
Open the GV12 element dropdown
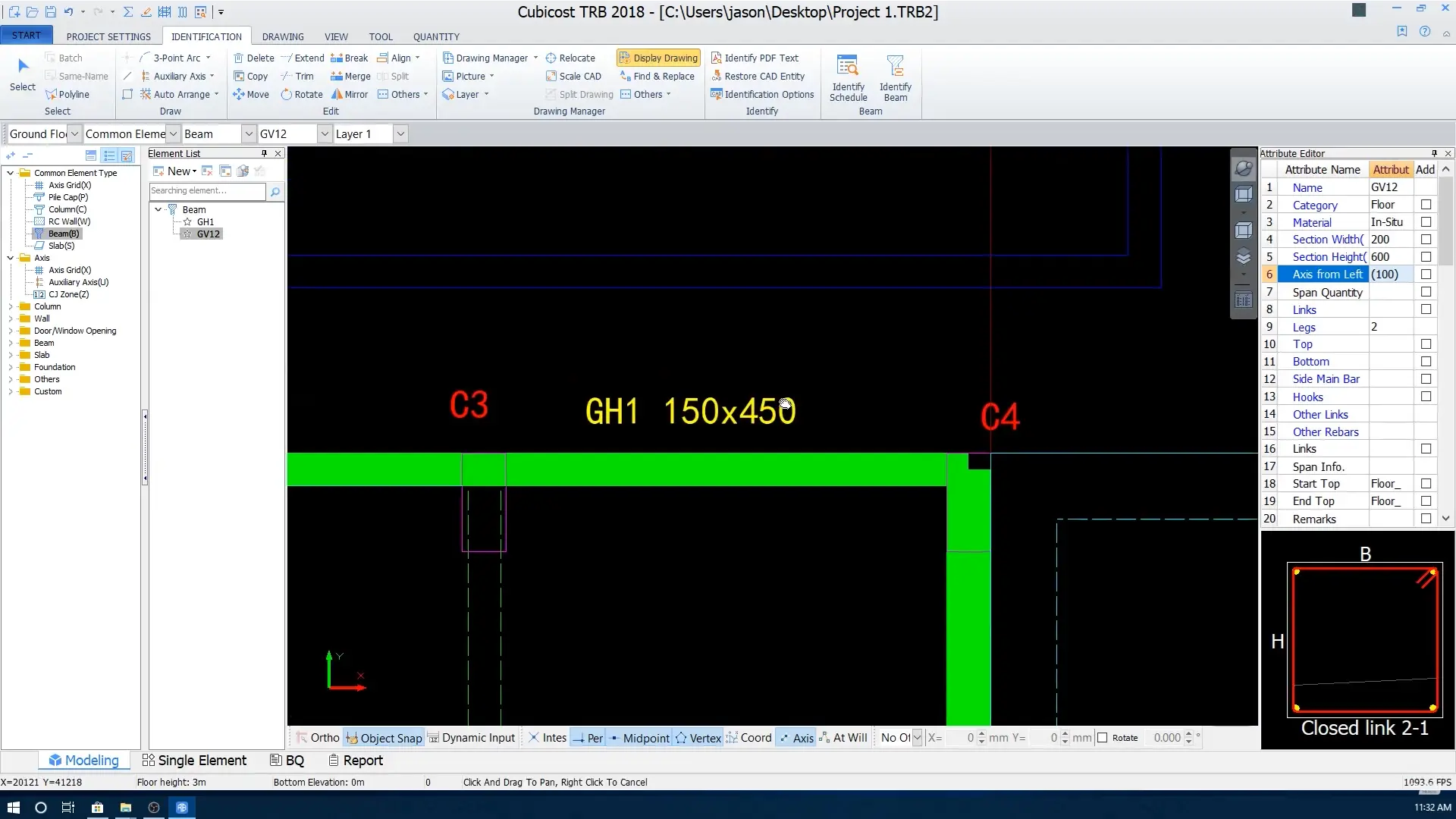pos(325,134)
